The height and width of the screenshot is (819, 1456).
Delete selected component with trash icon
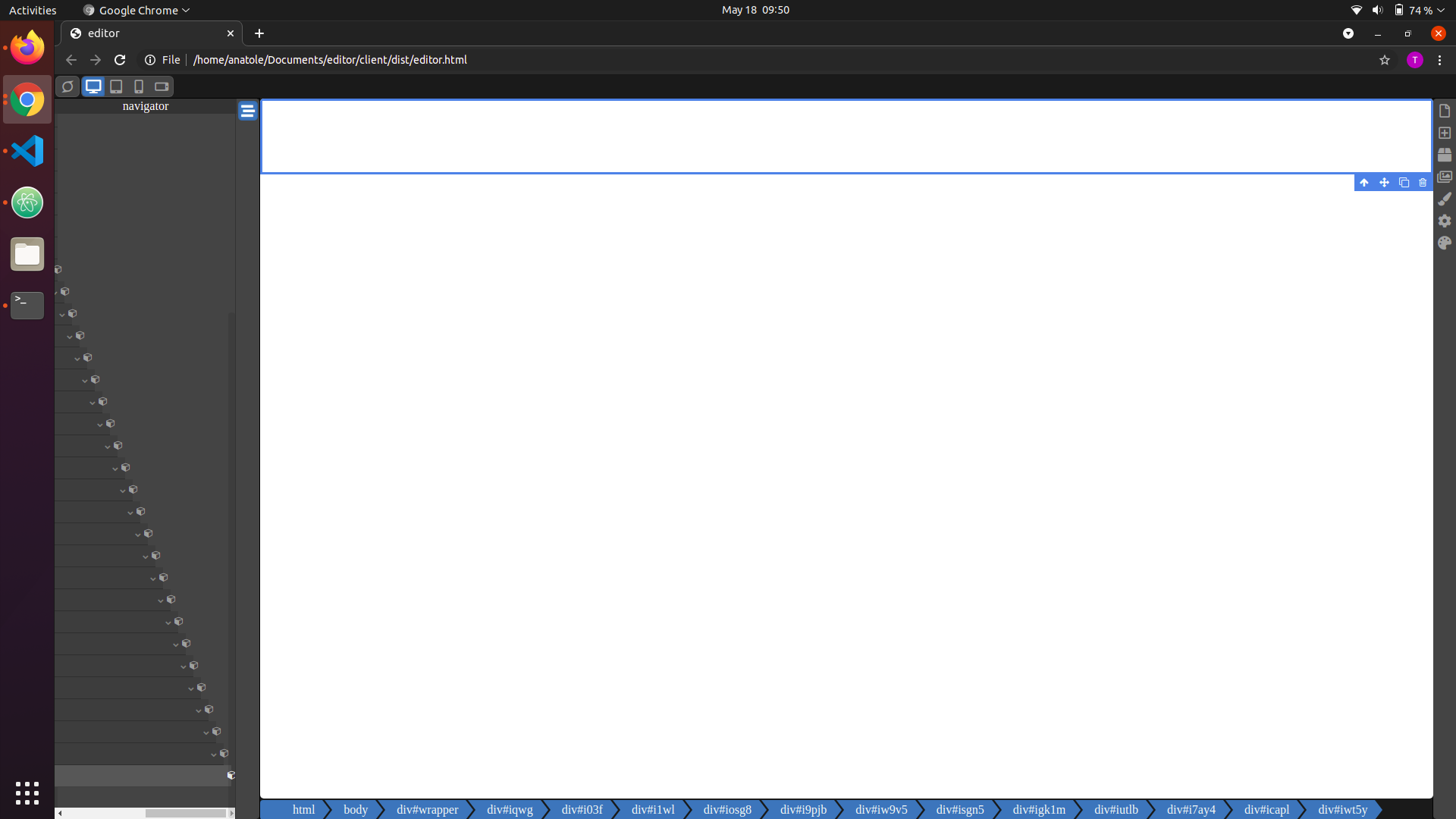tap(1422, 183)
